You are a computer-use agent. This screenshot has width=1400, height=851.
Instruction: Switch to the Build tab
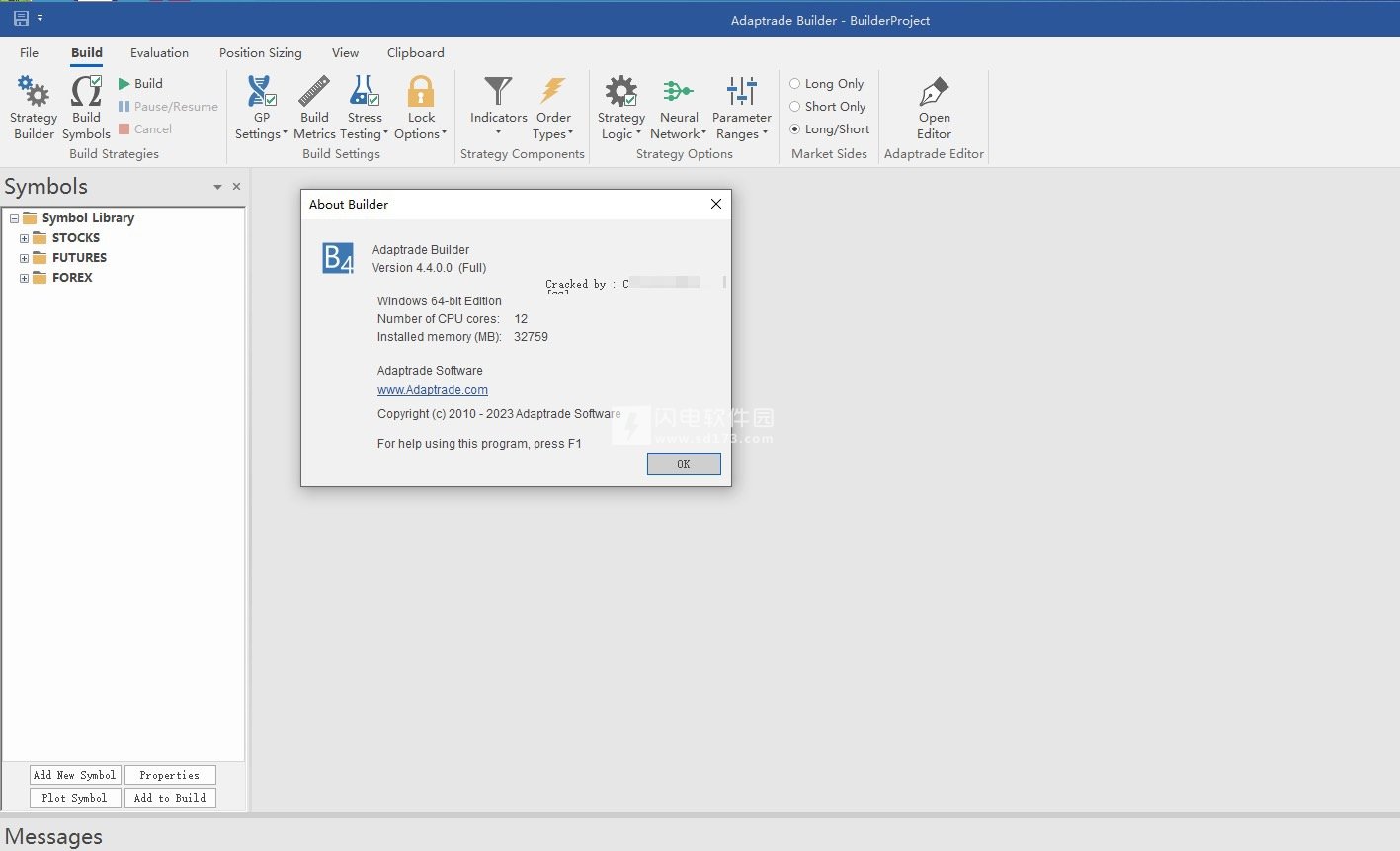point(87,53)
